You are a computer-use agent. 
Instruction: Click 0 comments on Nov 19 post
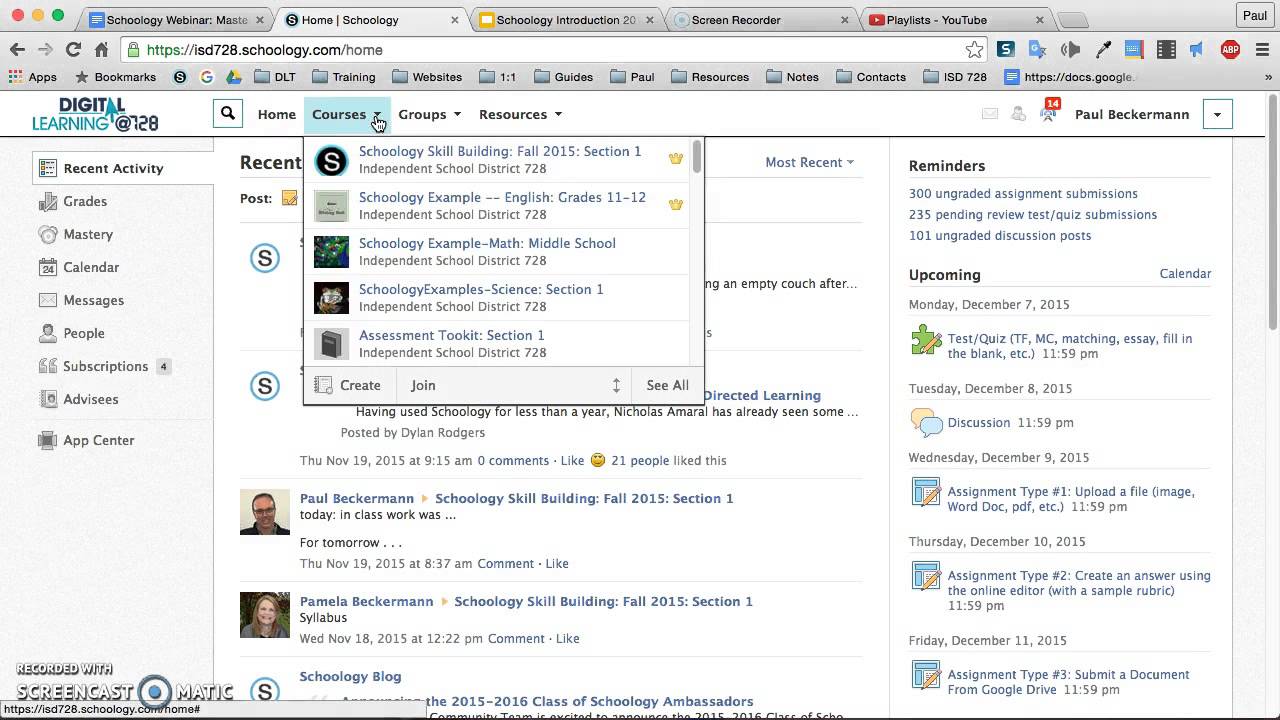[513, 461]
